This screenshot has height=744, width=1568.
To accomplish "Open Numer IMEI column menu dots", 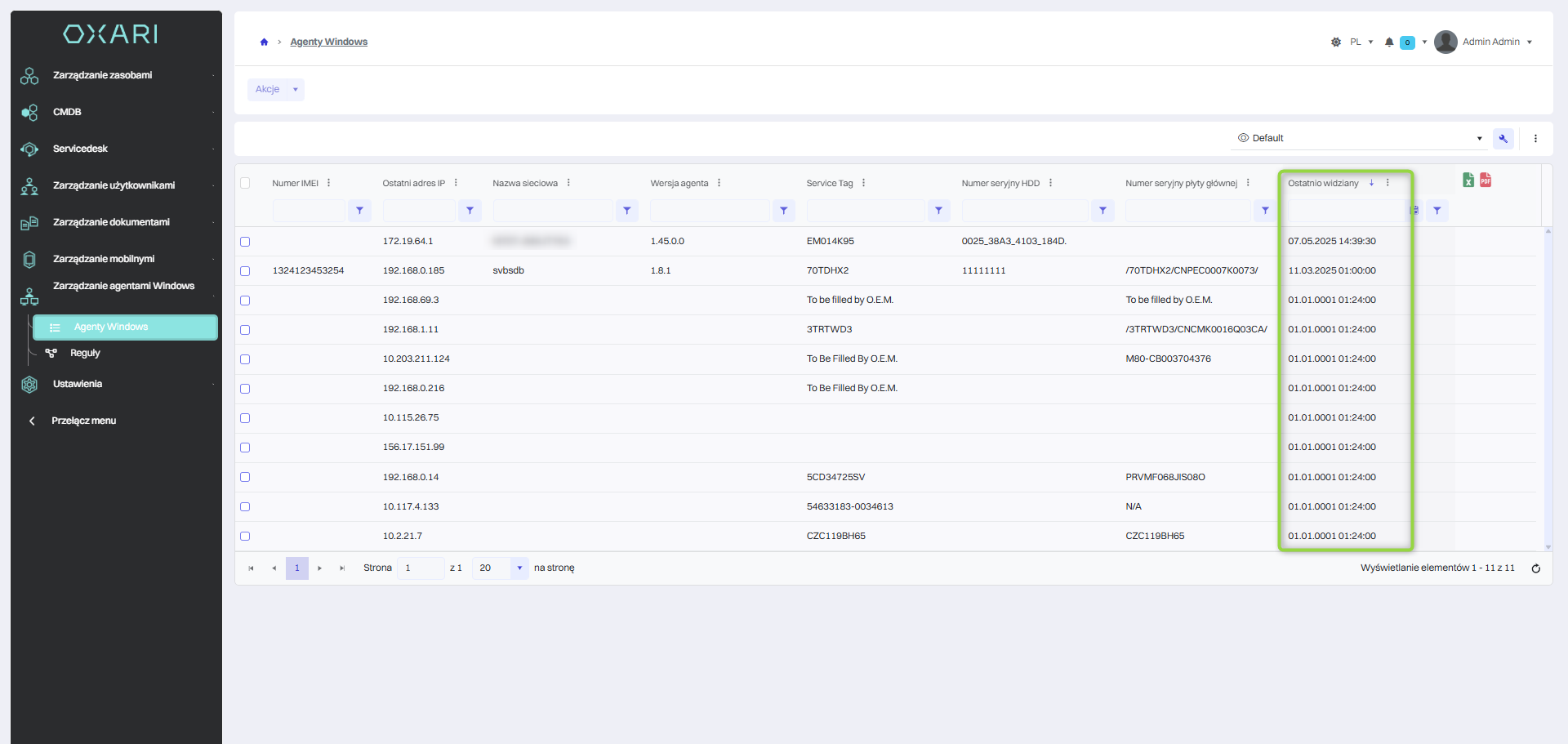I will [x=328, y=183].
